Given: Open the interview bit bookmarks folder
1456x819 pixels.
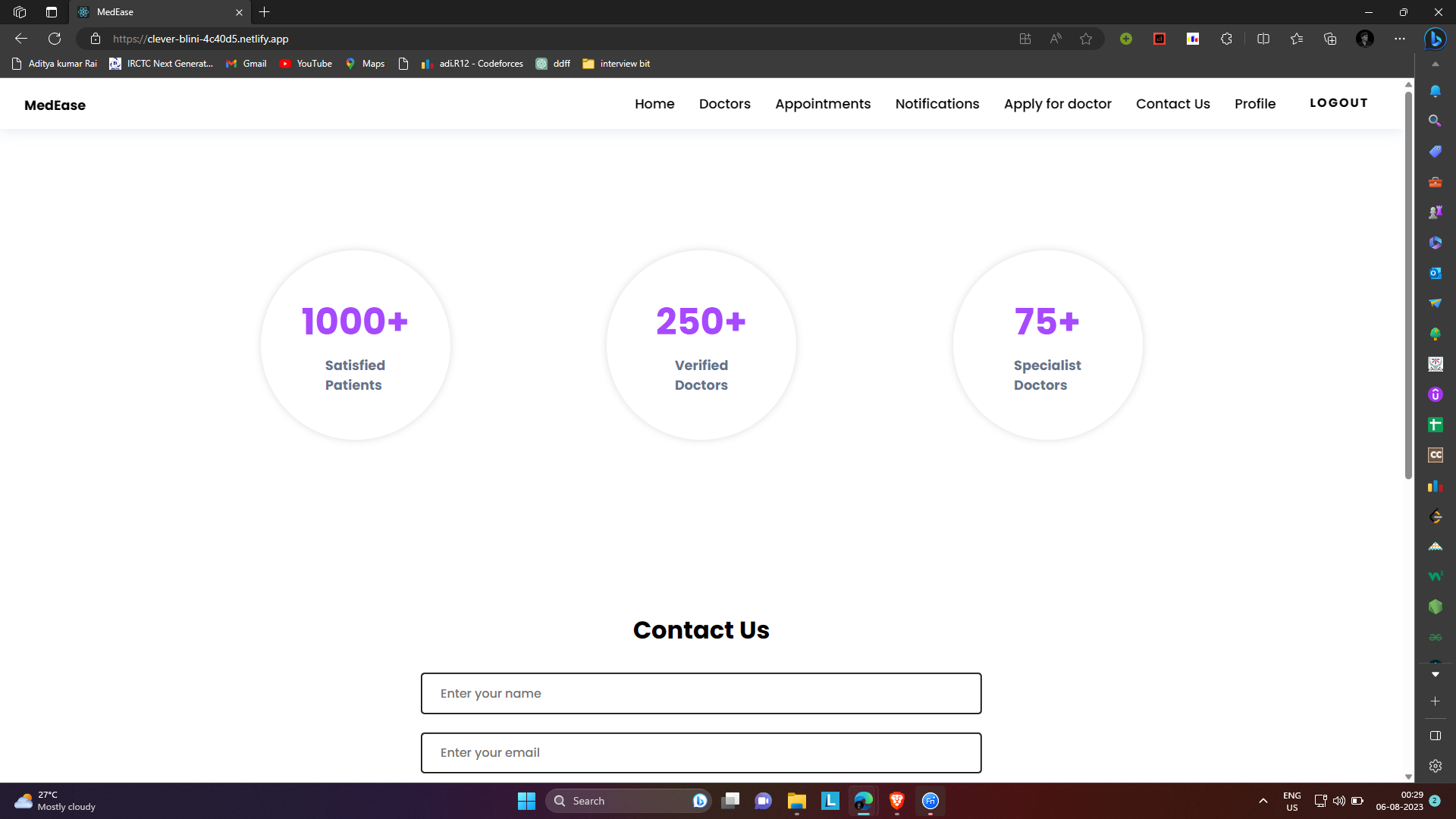Looking at the screenshot, I should coord(617,64).
